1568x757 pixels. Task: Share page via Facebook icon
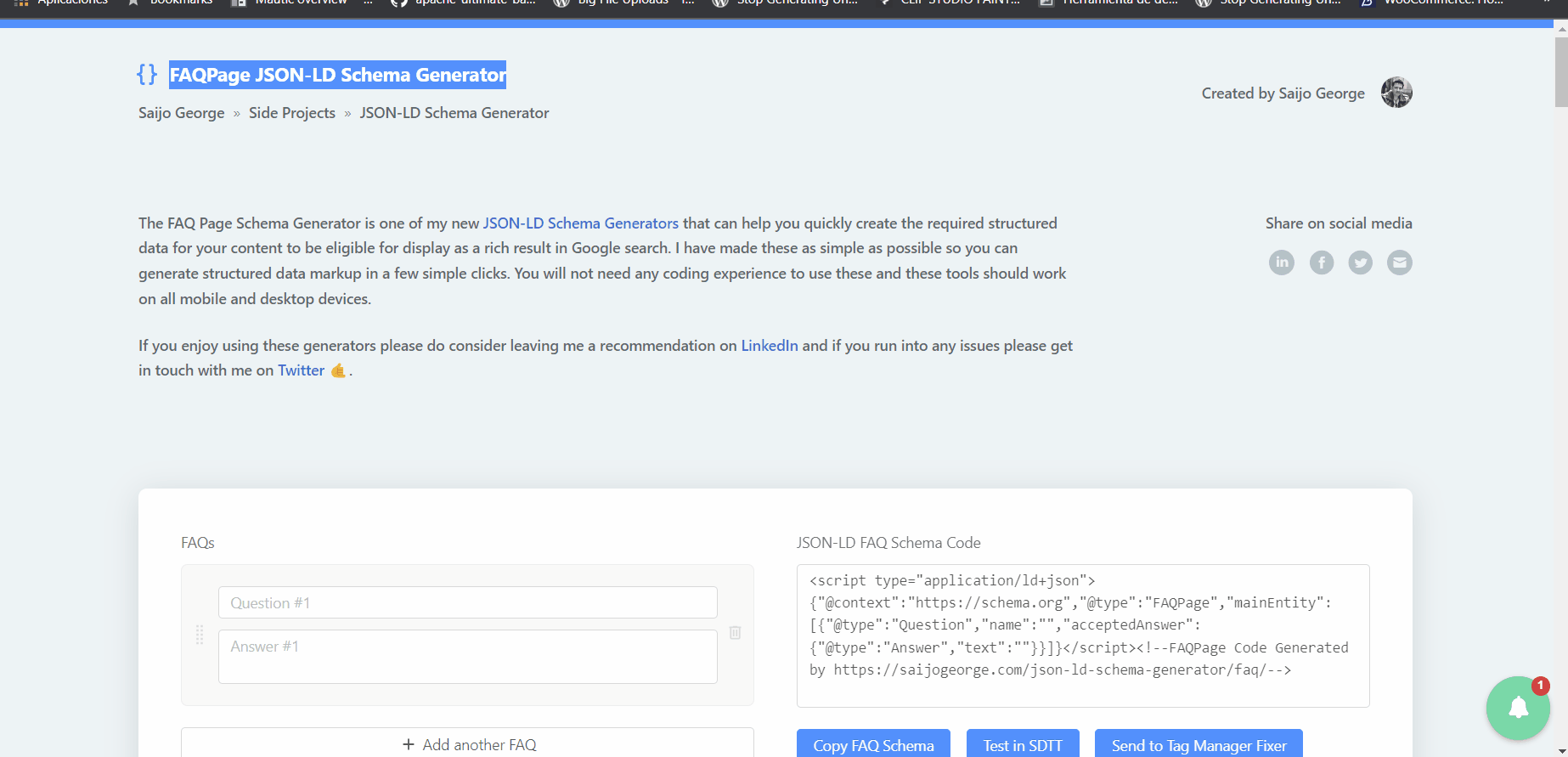(x=1321, y=263)
